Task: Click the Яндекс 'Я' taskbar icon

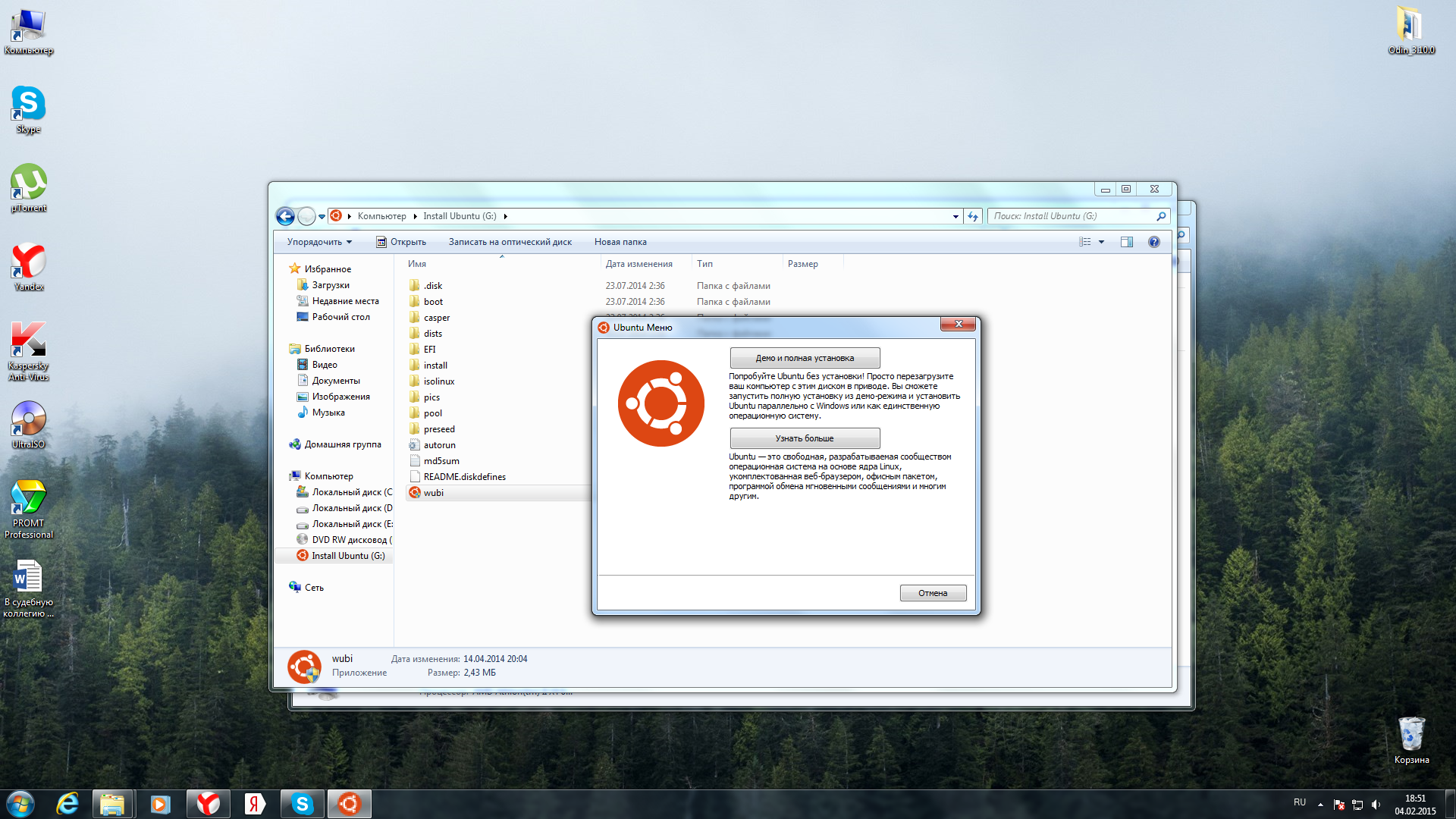Action: pyautogui.click(x=255, y=804)
